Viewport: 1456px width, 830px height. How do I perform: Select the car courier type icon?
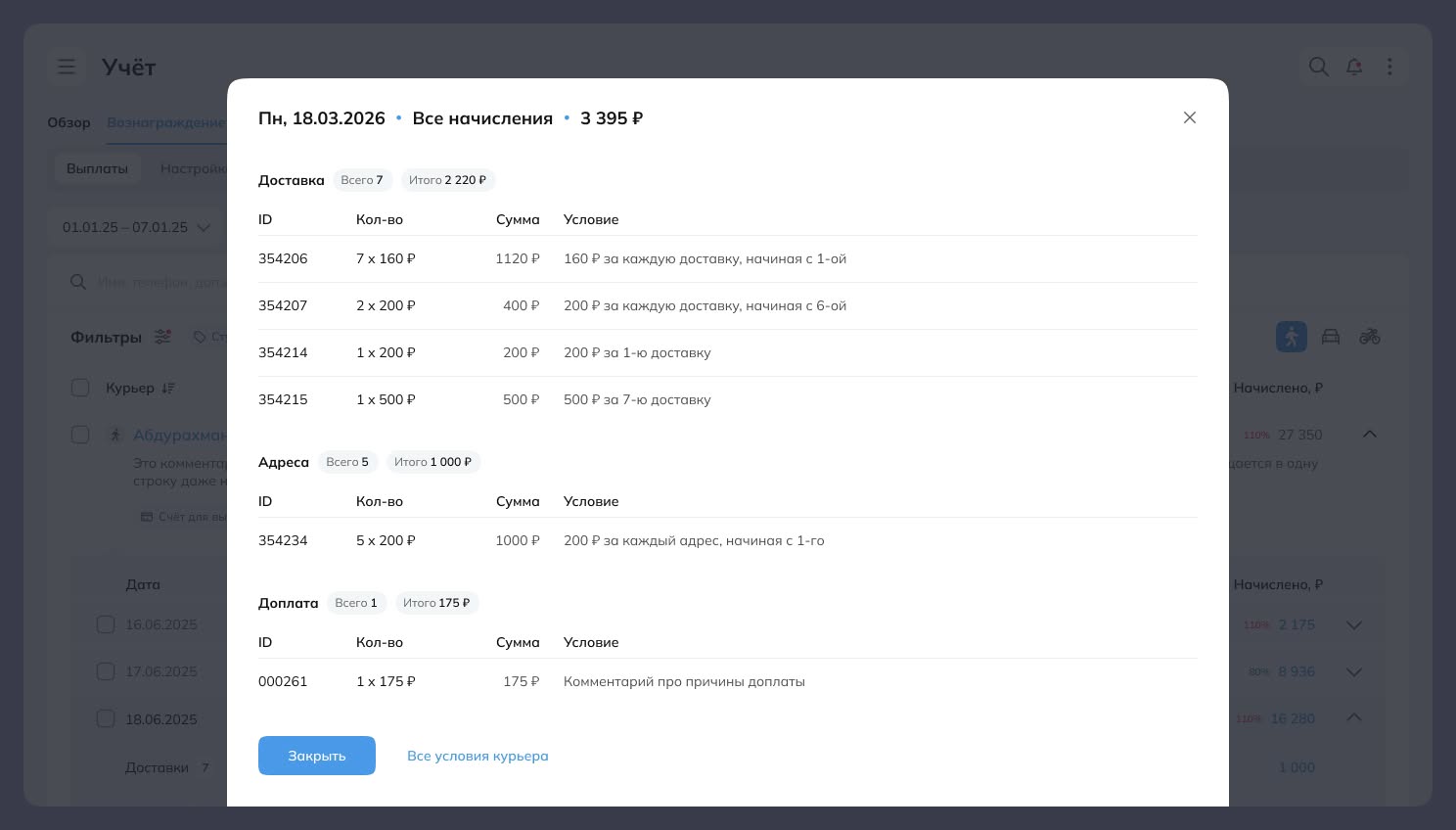pyautogui.click(x=1331, y=337)
